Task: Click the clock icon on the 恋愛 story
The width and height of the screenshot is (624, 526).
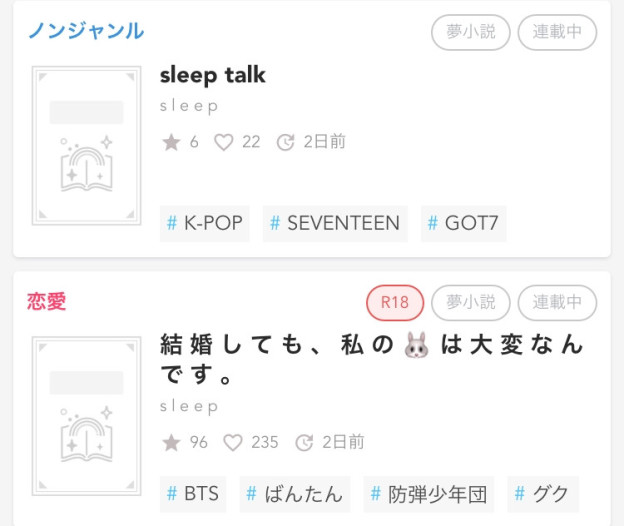Action: click(304, 442)
